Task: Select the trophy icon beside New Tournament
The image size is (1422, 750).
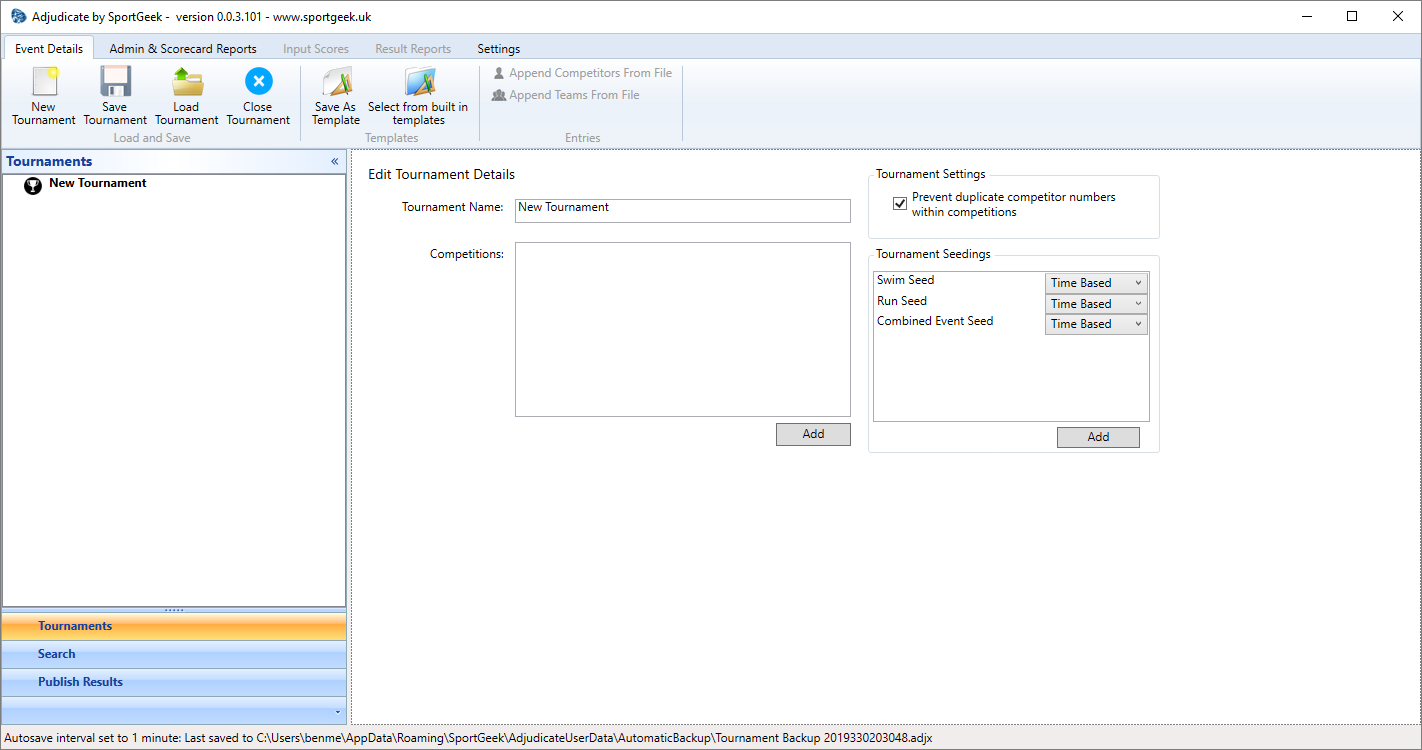Action: (x=33, y=185)
